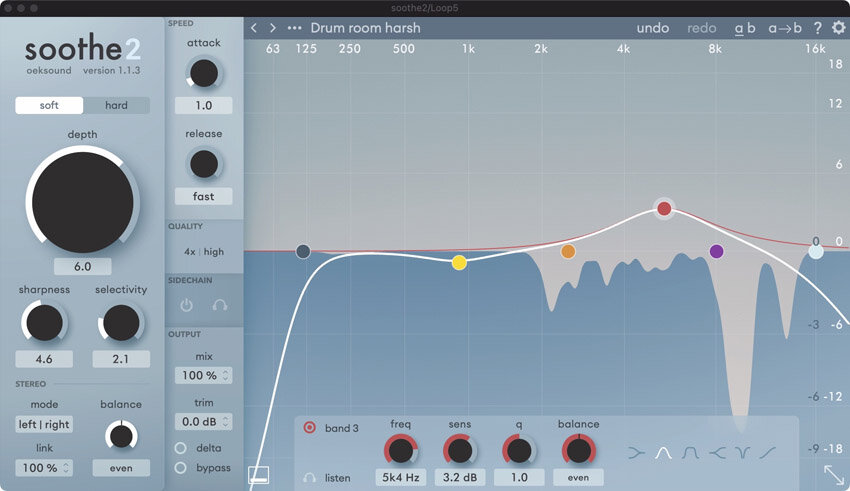850x491 pixels.
Task: Enable the delta option
Action: pyautogui.click(x=181, y=448)
